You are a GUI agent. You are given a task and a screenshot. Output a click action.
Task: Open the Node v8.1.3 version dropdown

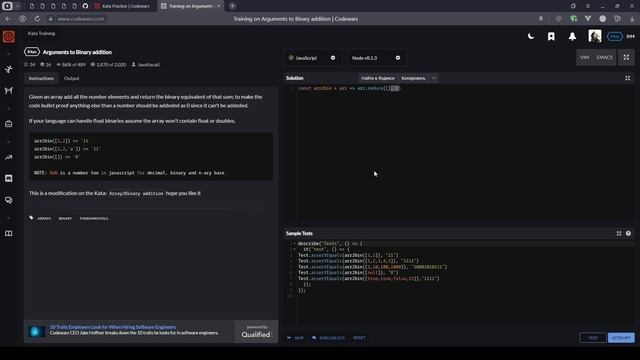[x=376, y=58]
